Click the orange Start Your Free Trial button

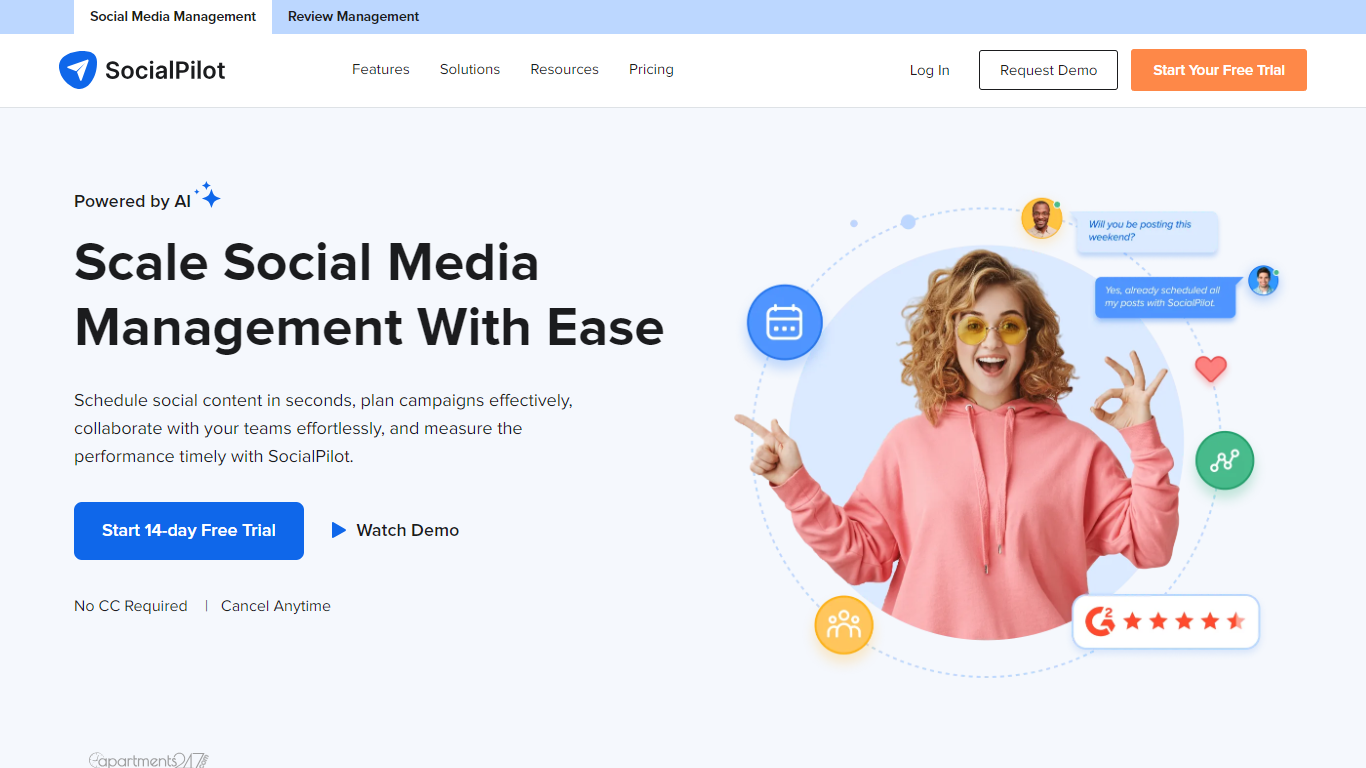tap(1219, 70)
